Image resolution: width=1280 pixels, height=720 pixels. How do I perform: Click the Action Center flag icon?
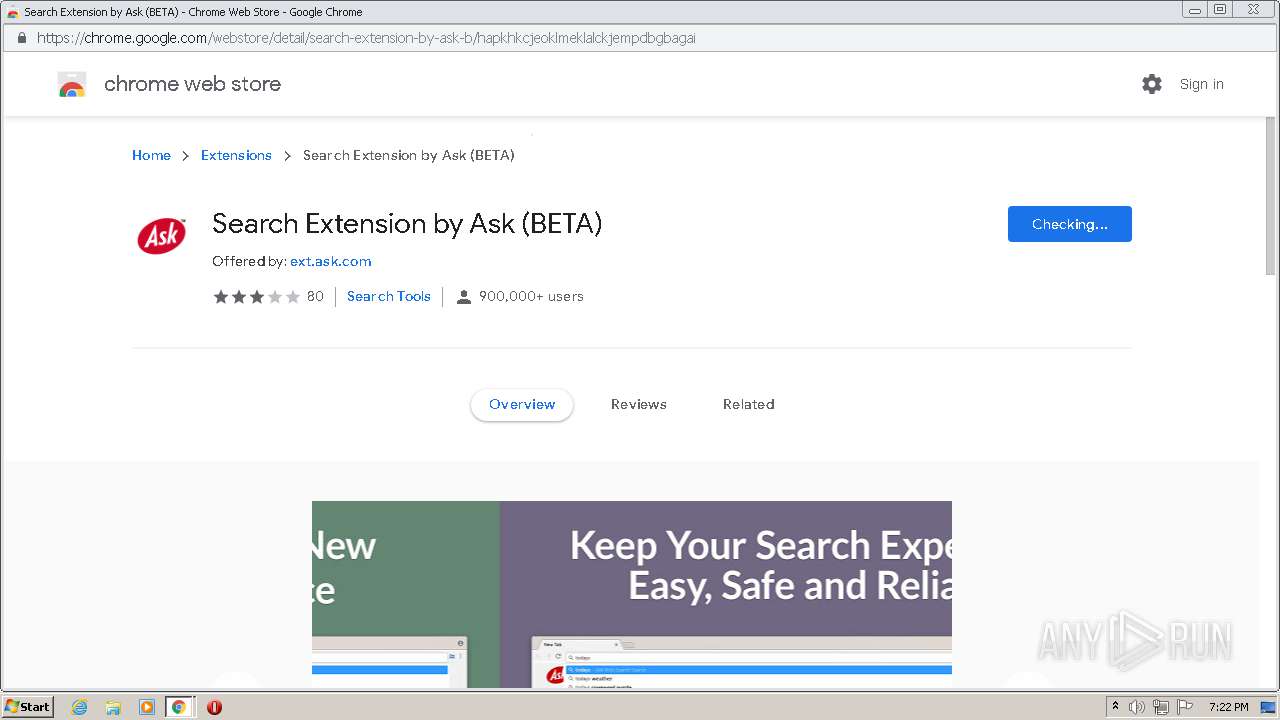point(1185,707)
